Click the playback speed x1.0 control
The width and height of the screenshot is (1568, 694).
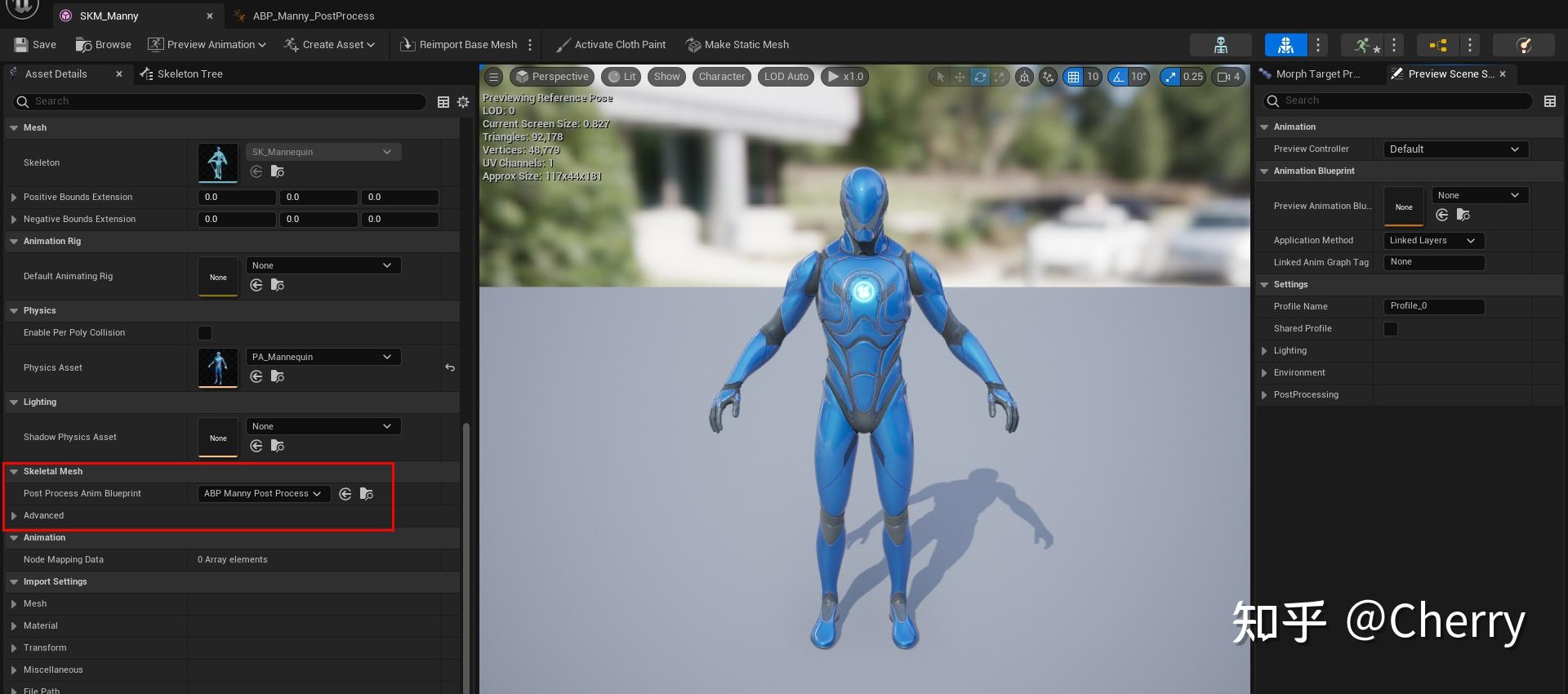coord(845,77)
